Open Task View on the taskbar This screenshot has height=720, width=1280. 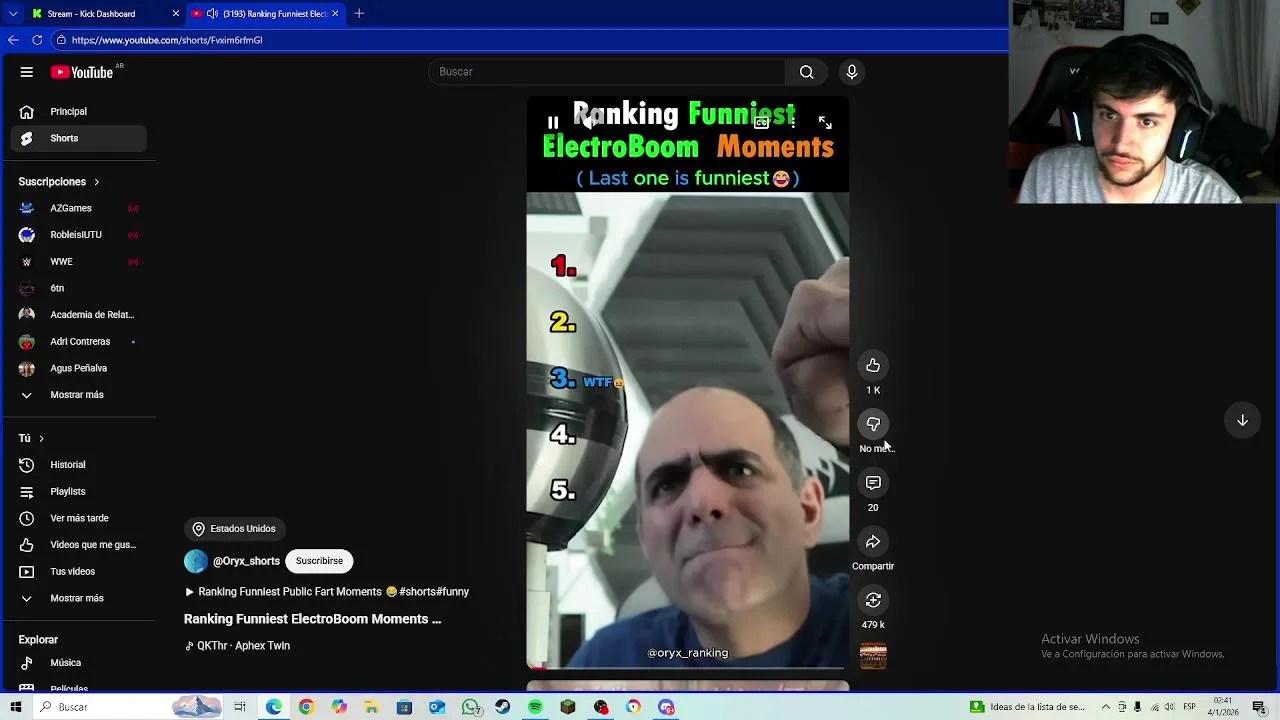pos(240,707)
